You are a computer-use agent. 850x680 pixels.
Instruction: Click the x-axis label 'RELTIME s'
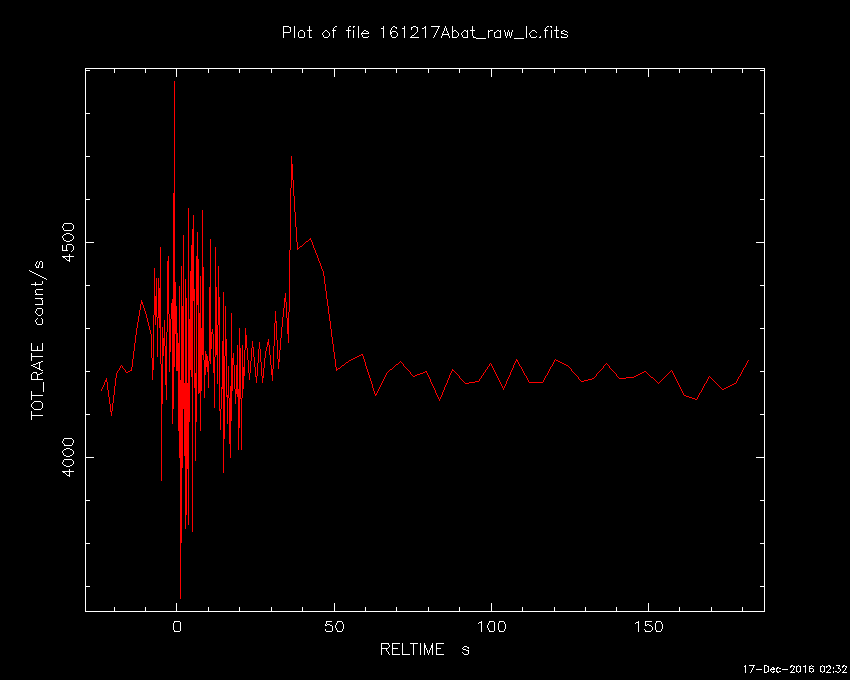point(424,649)
